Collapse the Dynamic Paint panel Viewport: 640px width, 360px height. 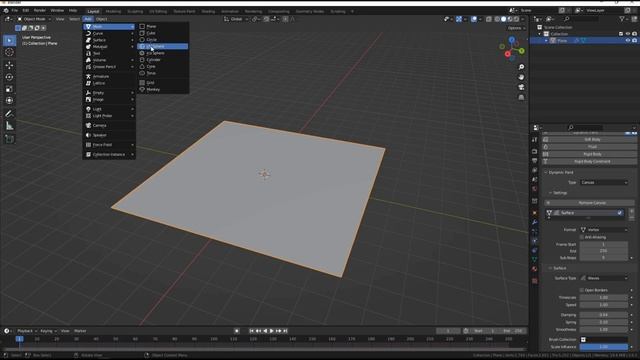[546, 173]
